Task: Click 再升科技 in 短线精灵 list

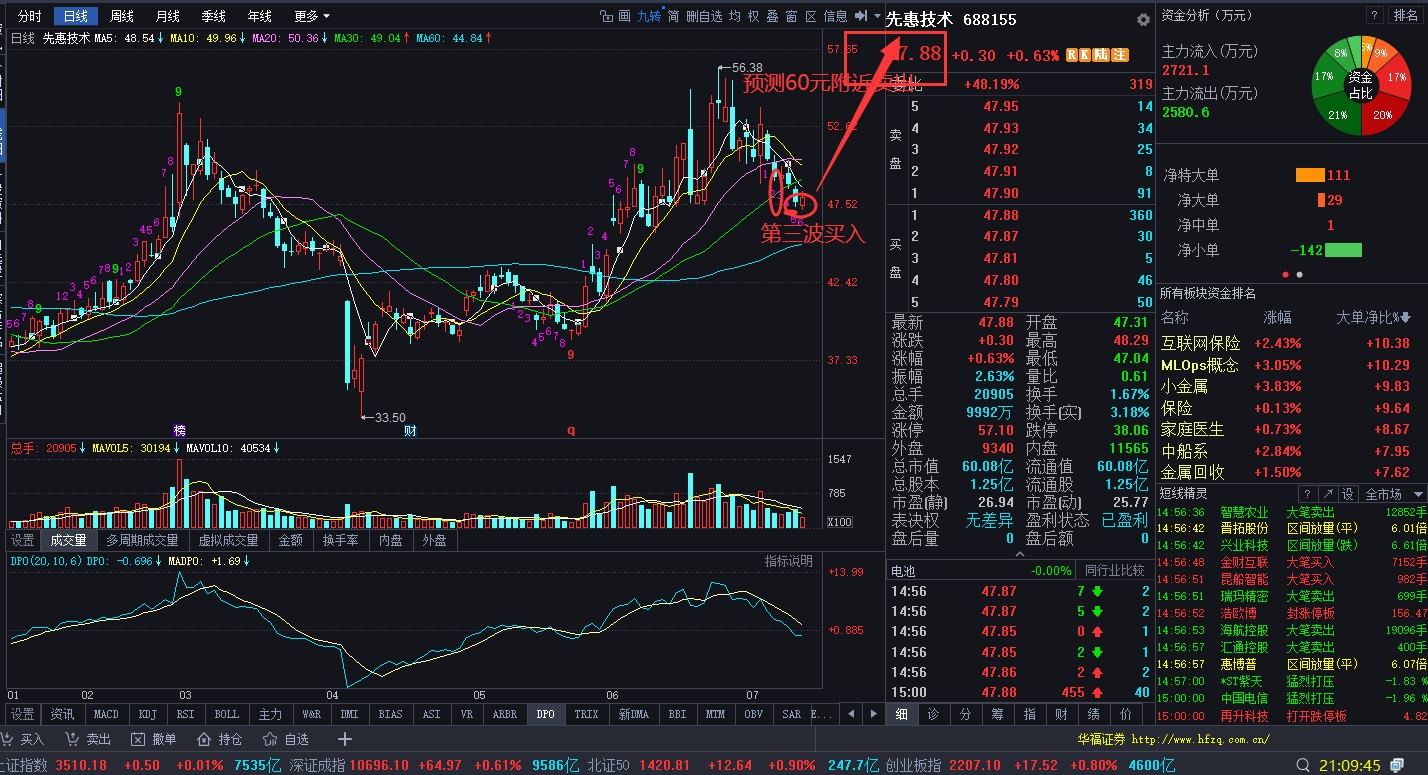Action: click(1244, 716)
